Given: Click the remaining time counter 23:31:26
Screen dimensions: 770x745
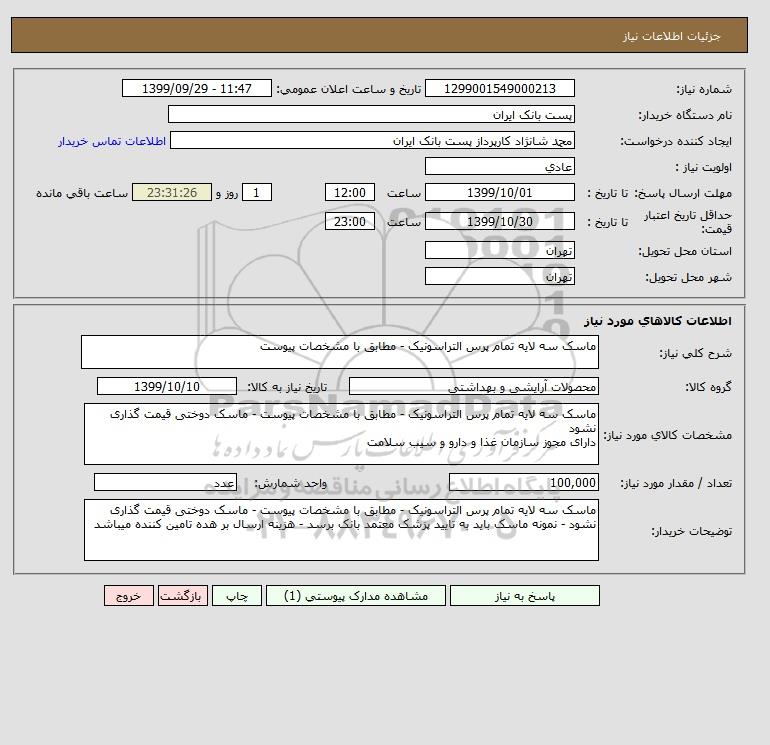Looking at the screenshot, I should click(172, 193).
